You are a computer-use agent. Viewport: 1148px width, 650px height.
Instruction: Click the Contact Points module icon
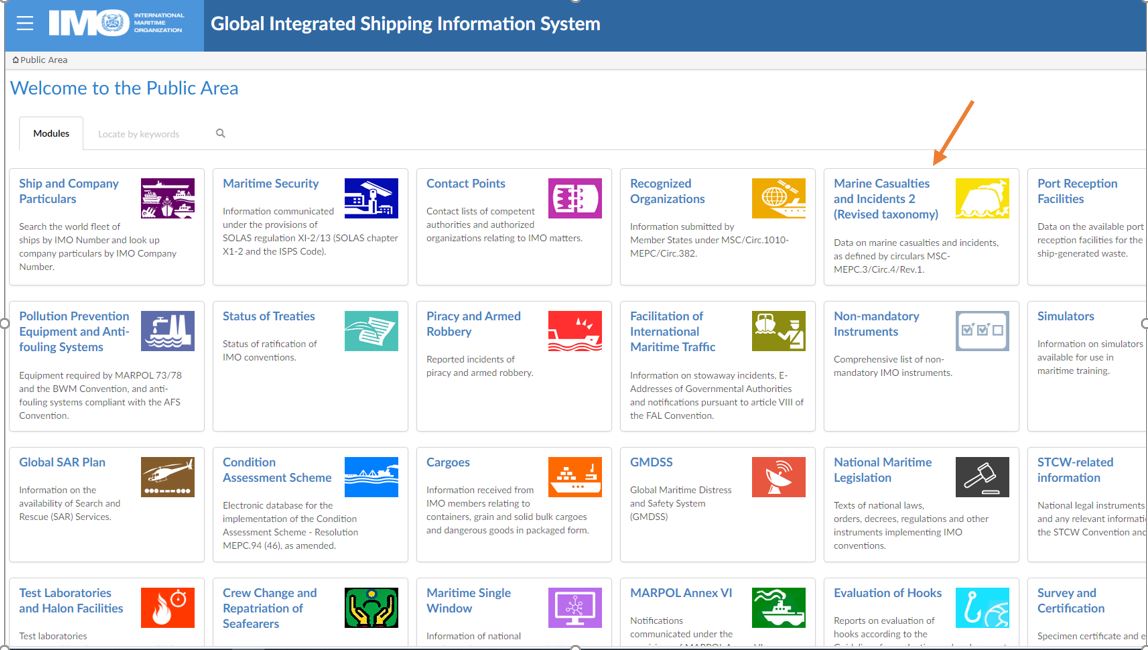[575, 198]
